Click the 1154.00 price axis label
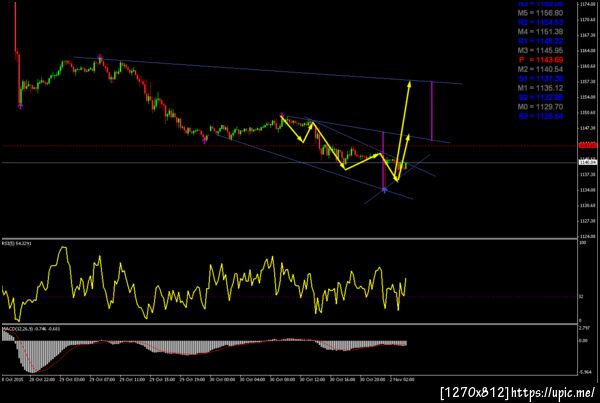 click(587, 97)
